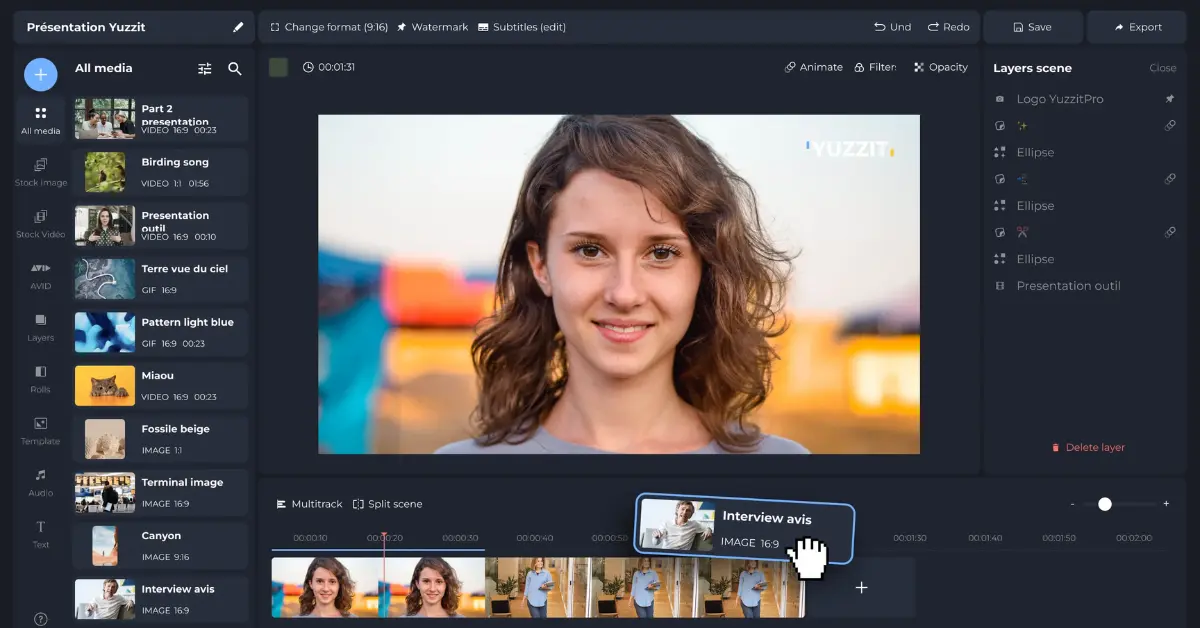Select Canyon image media item
Viewport: 1200px width, 628px height.
pos(160,546)
